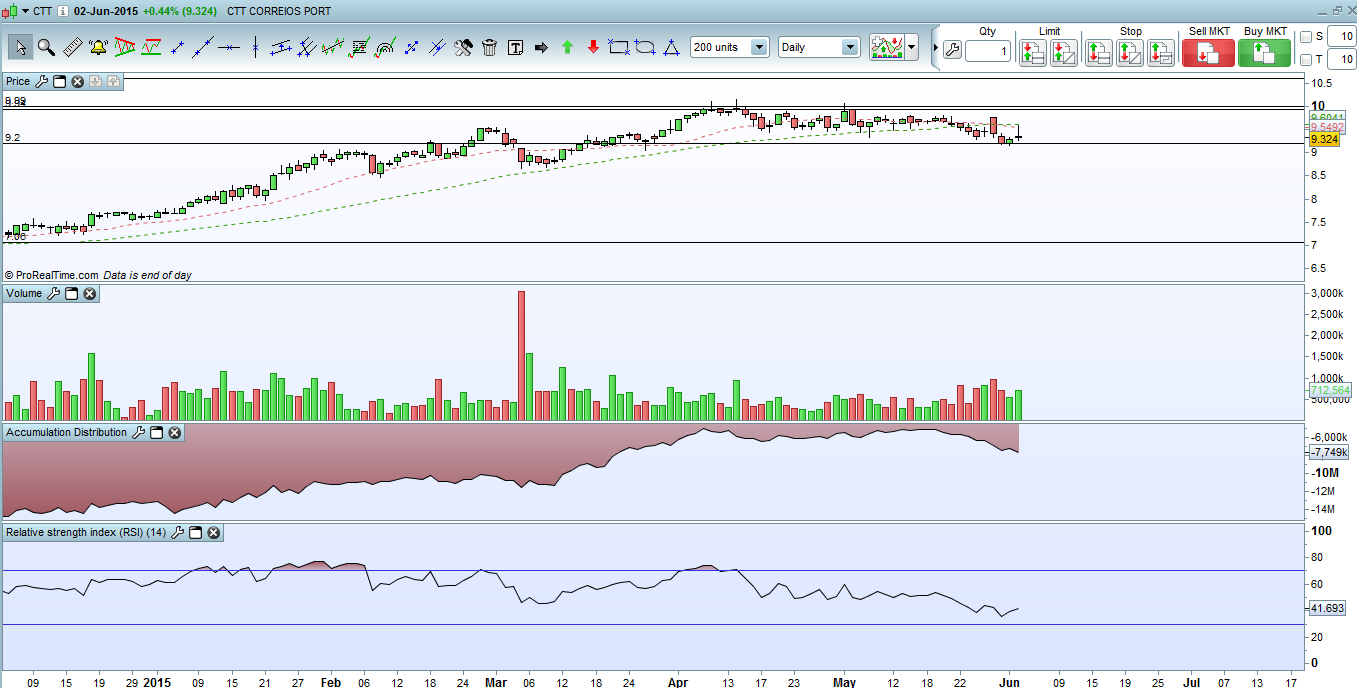Pick the ruler measurement tool
Image resolution: width=1357 pixels, height=688 pixels.
(72, 47)
